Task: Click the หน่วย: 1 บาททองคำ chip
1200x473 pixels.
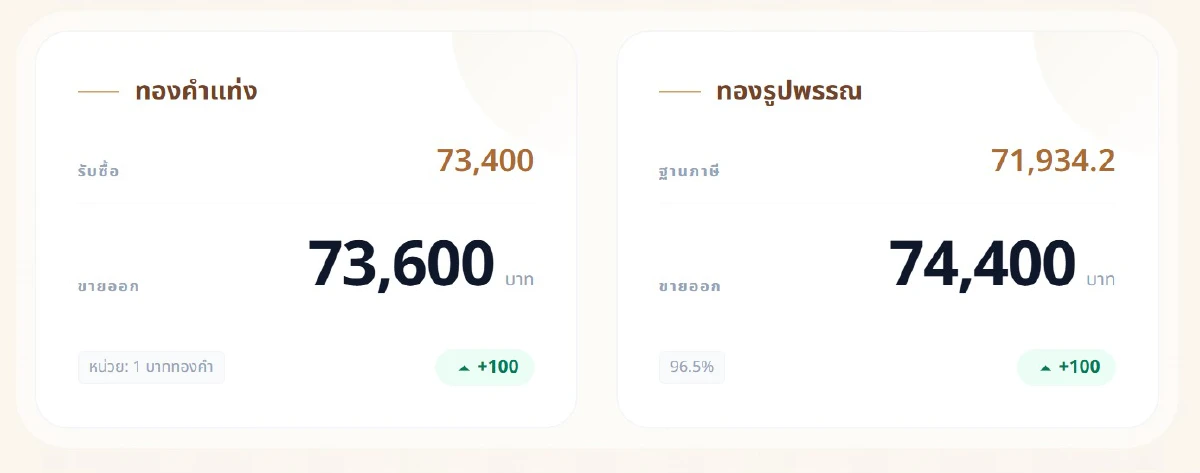Action: coord(151,367)
